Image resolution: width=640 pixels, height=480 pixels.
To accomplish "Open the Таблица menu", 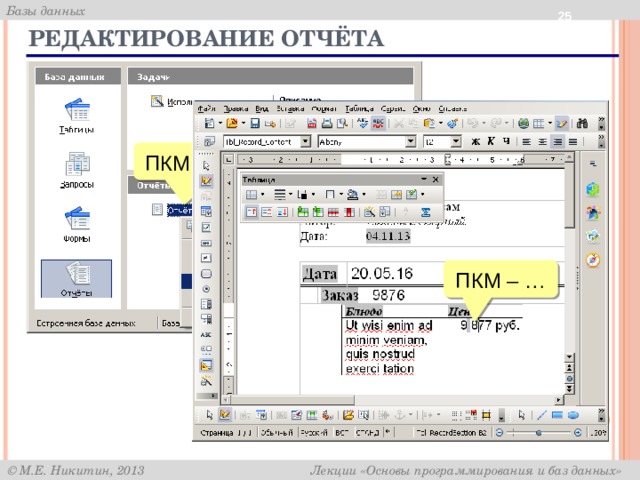I will tap(359, 109).
